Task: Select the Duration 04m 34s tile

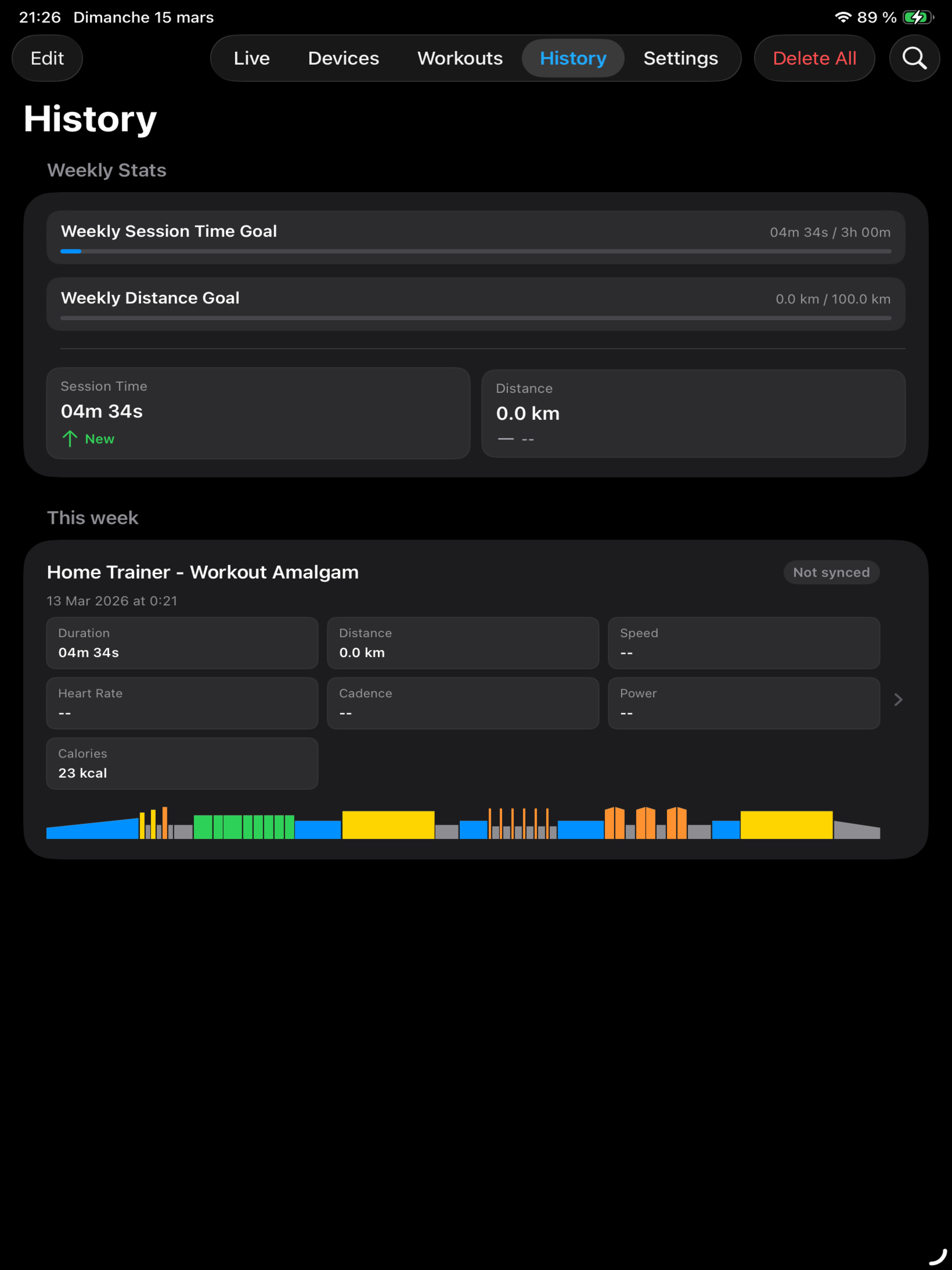Action: [x=182, y=643]
